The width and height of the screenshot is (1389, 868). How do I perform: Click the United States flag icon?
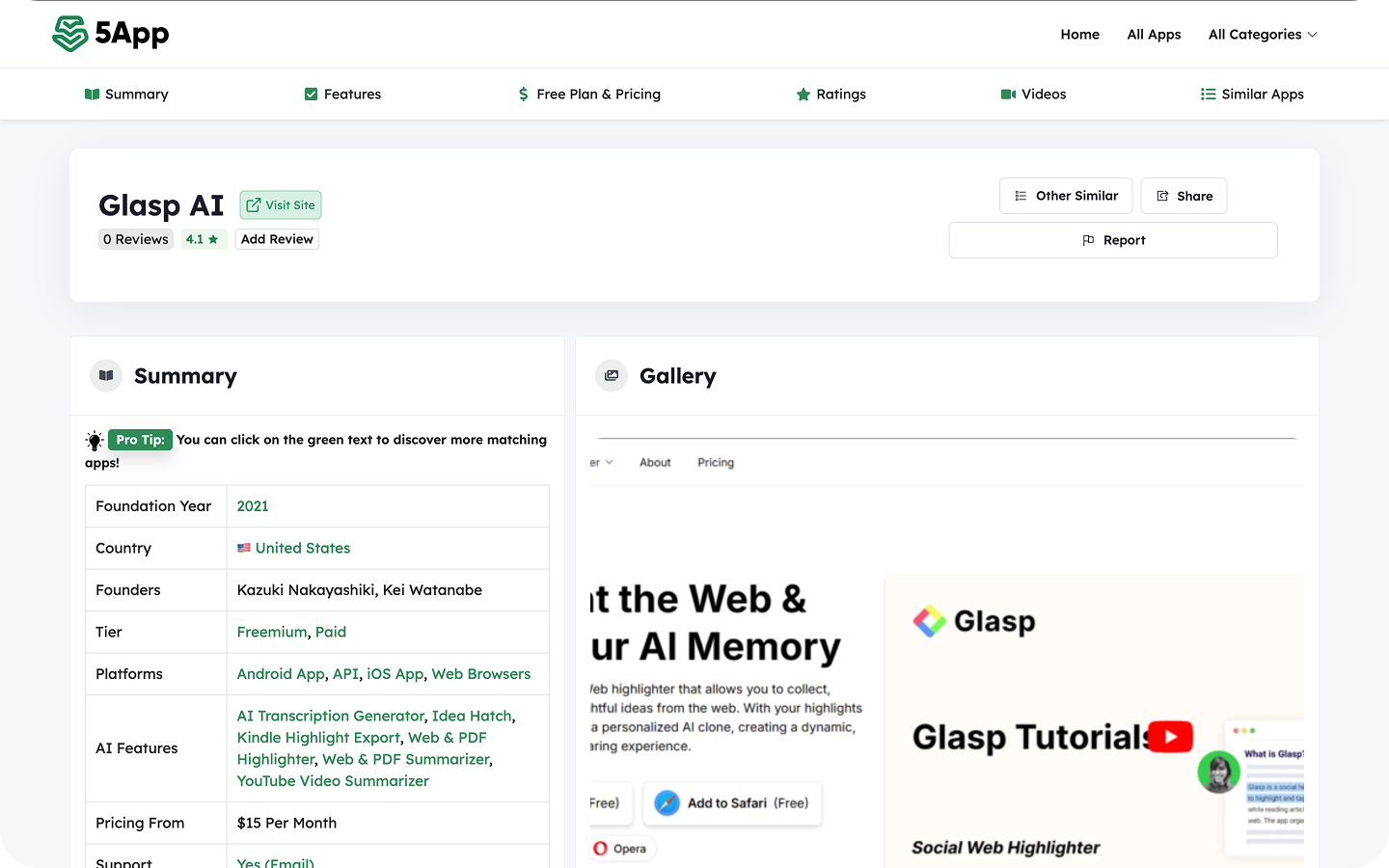pos(244,548)
